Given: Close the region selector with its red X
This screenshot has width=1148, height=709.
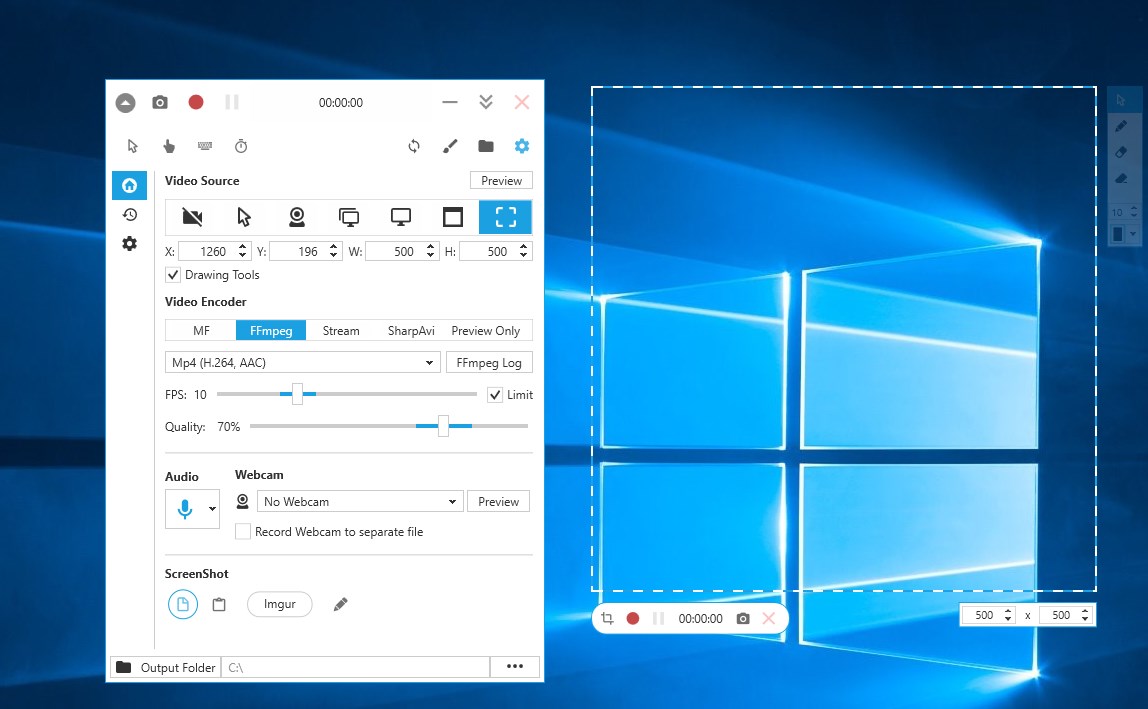Looking at the screenshot, I should tap(769, 618).
